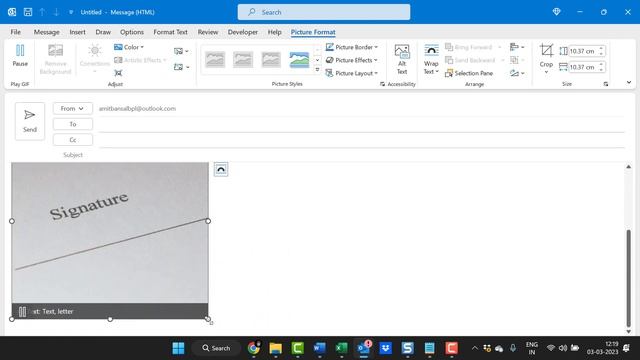
Task: Open Dropbox from the taskbar
Action: [385, 348]
